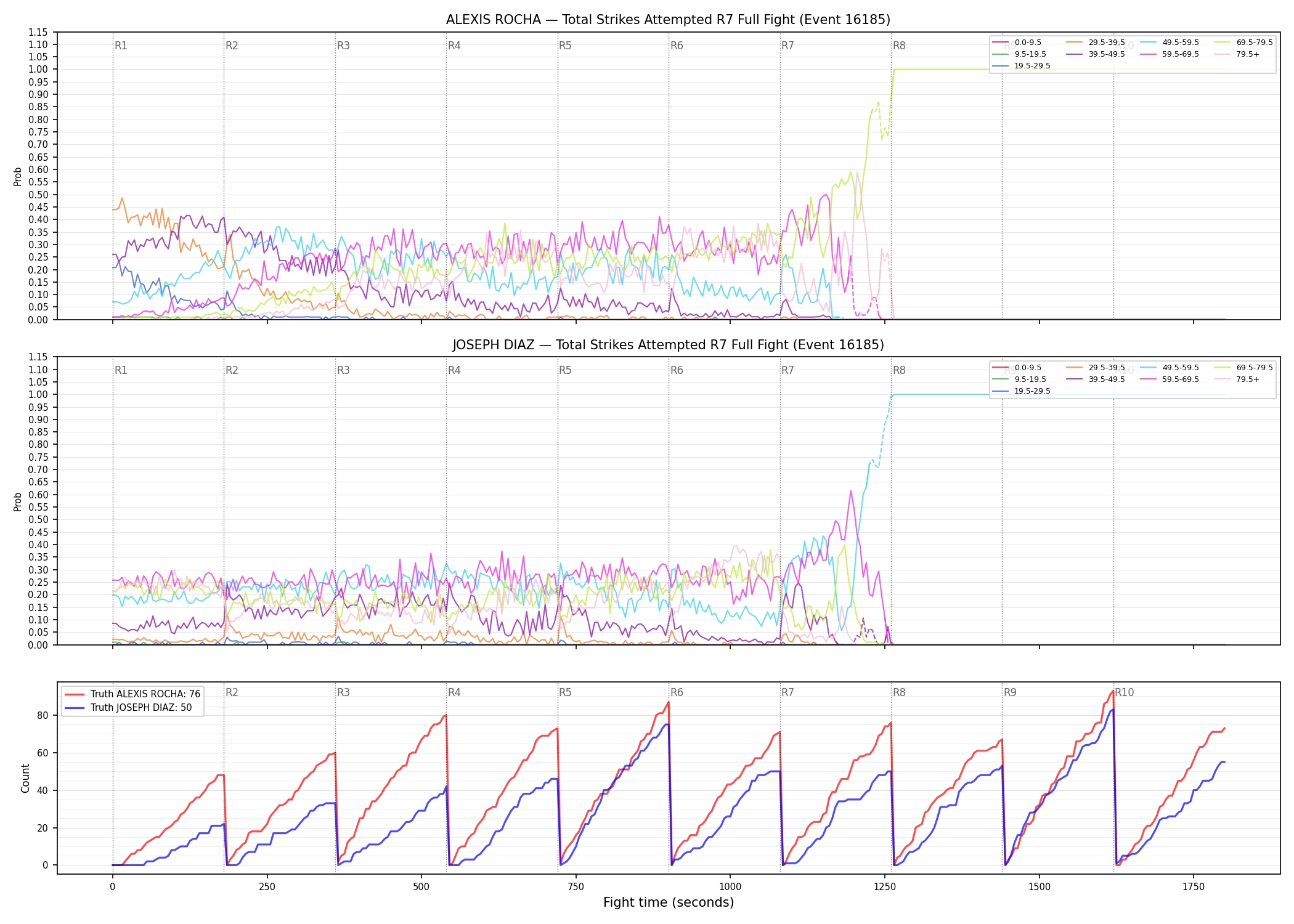Click the R5 round marker in Alexis Rocha chart

(x=565, y=46)
